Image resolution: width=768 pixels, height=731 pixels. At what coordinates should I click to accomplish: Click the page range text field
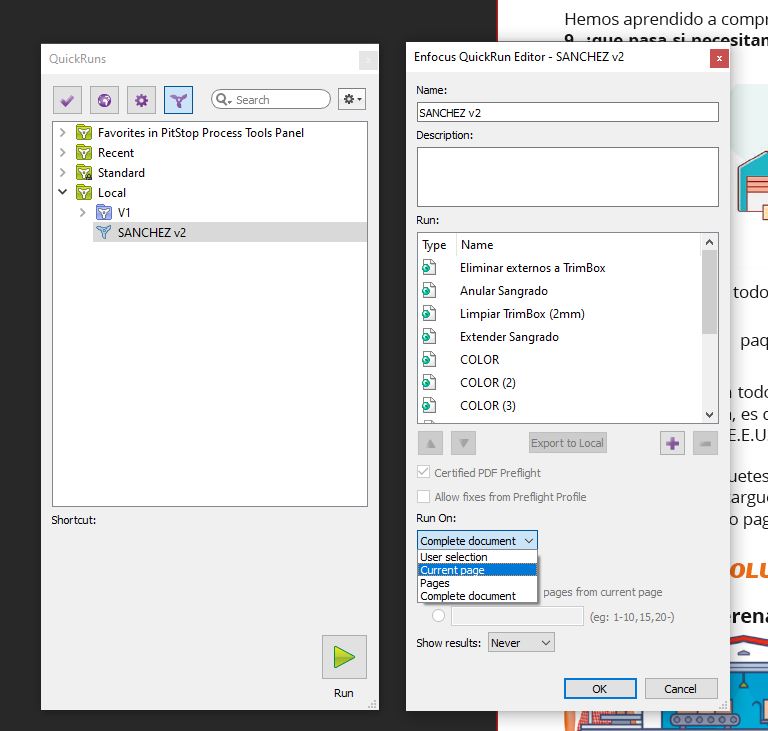pos(517,616)
